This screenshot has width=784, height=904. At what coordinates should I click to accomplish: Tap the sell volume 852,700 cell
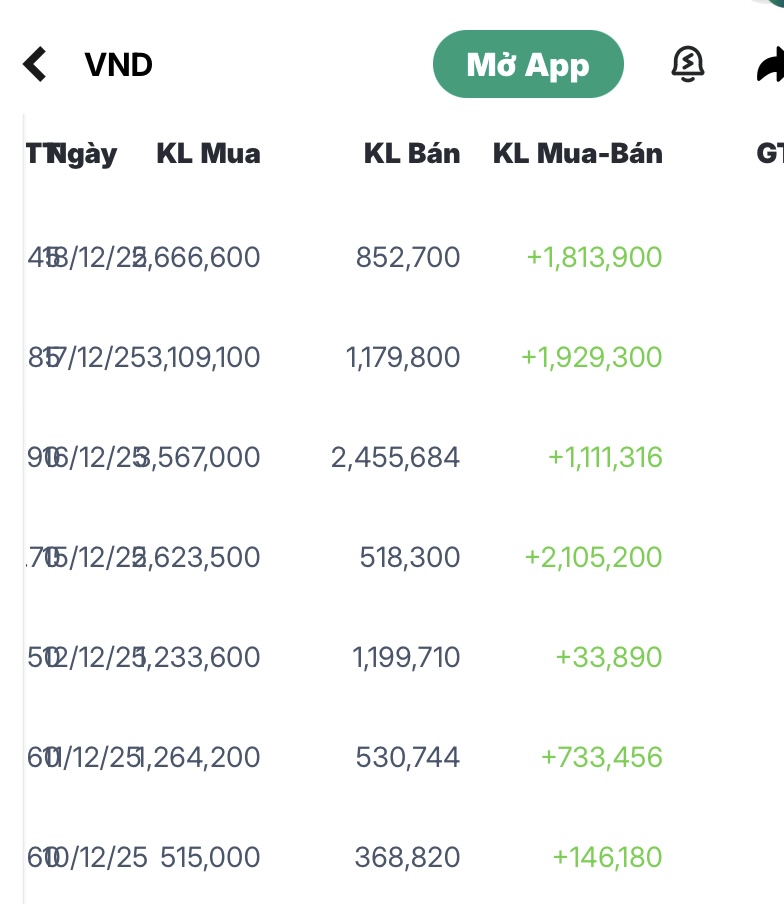point(408,258)
